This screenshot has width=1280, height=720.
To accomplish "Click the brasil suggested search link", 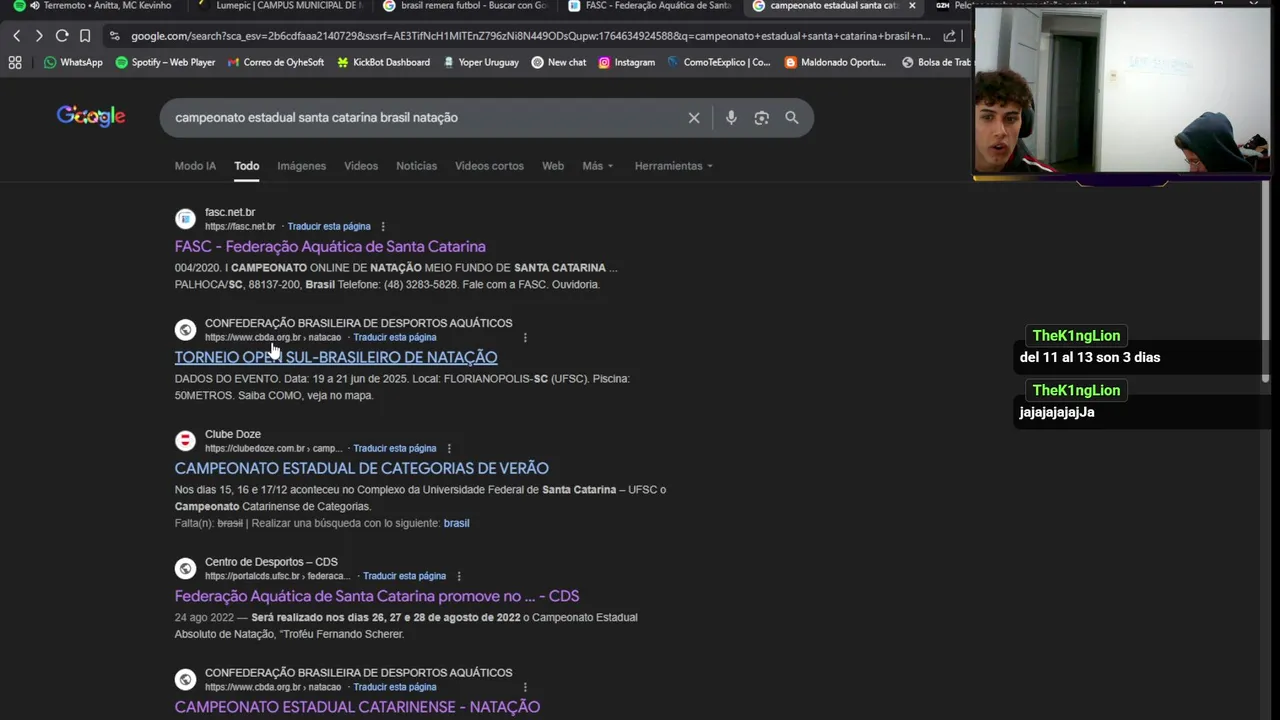I will (456, 523).
